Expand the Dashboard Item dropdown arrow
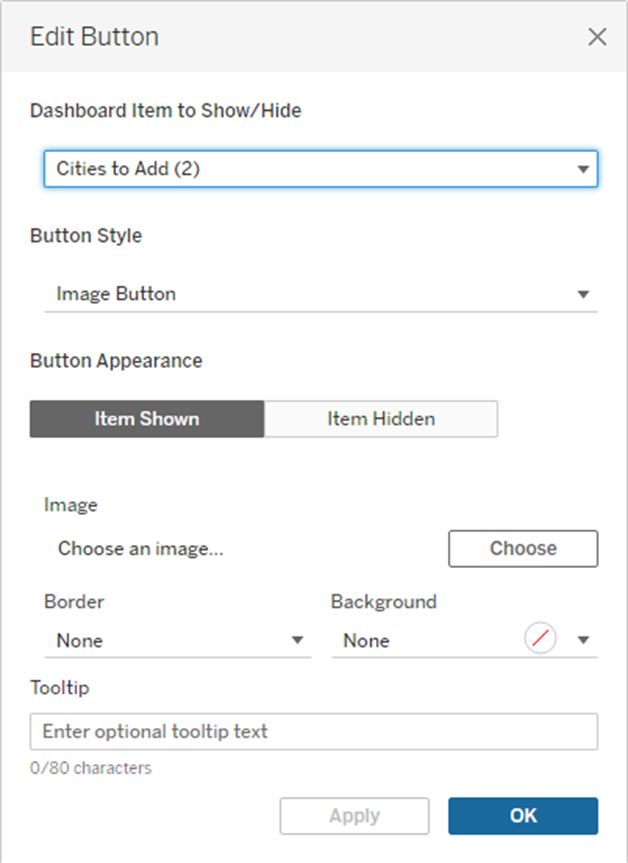 (x=583, y=170)
